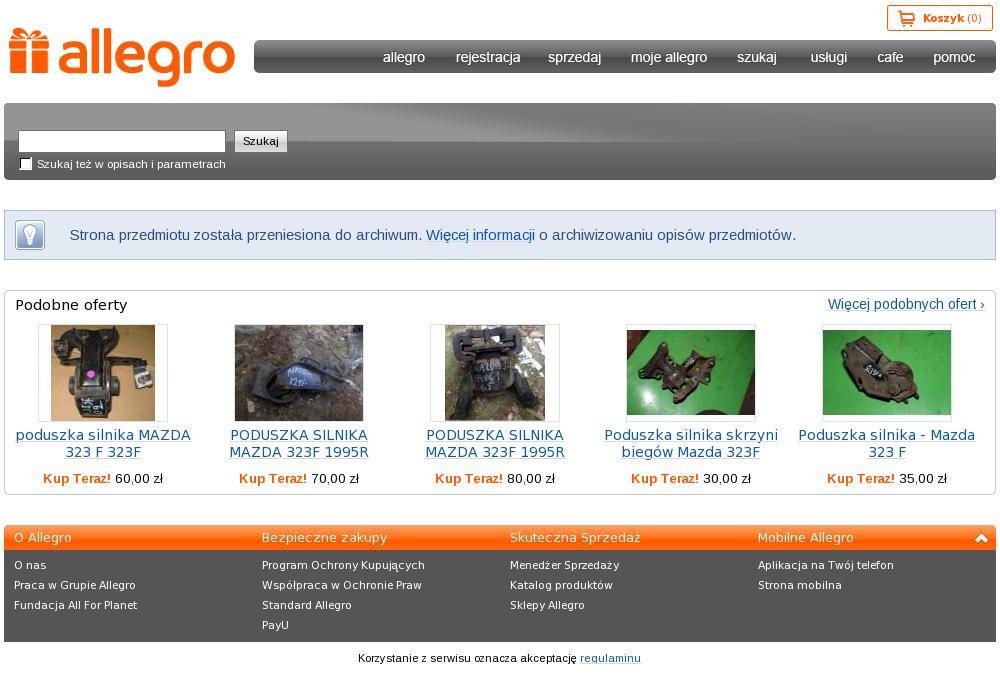Click the allegro gift logo

pos(122,57)
